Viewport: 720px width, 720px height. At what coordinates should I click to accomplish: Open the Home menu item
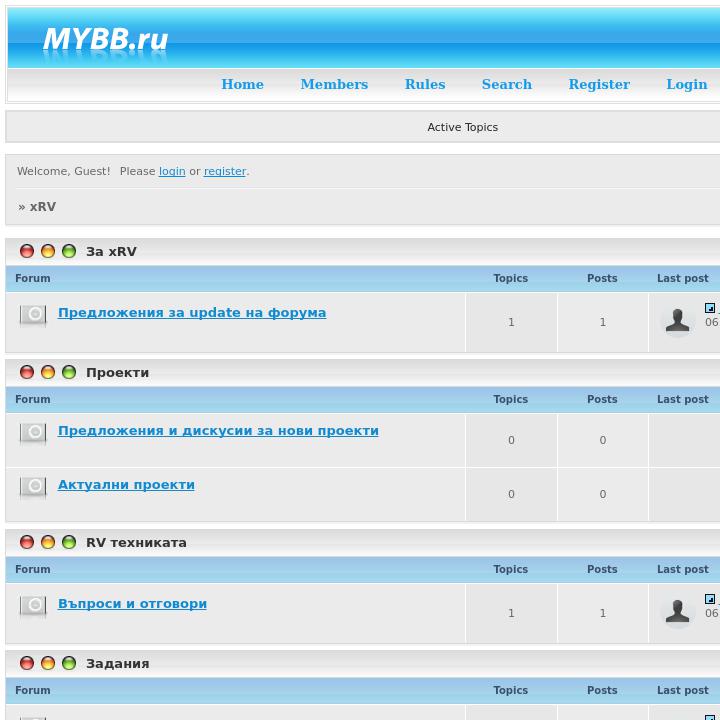click(x=242, y=85)
